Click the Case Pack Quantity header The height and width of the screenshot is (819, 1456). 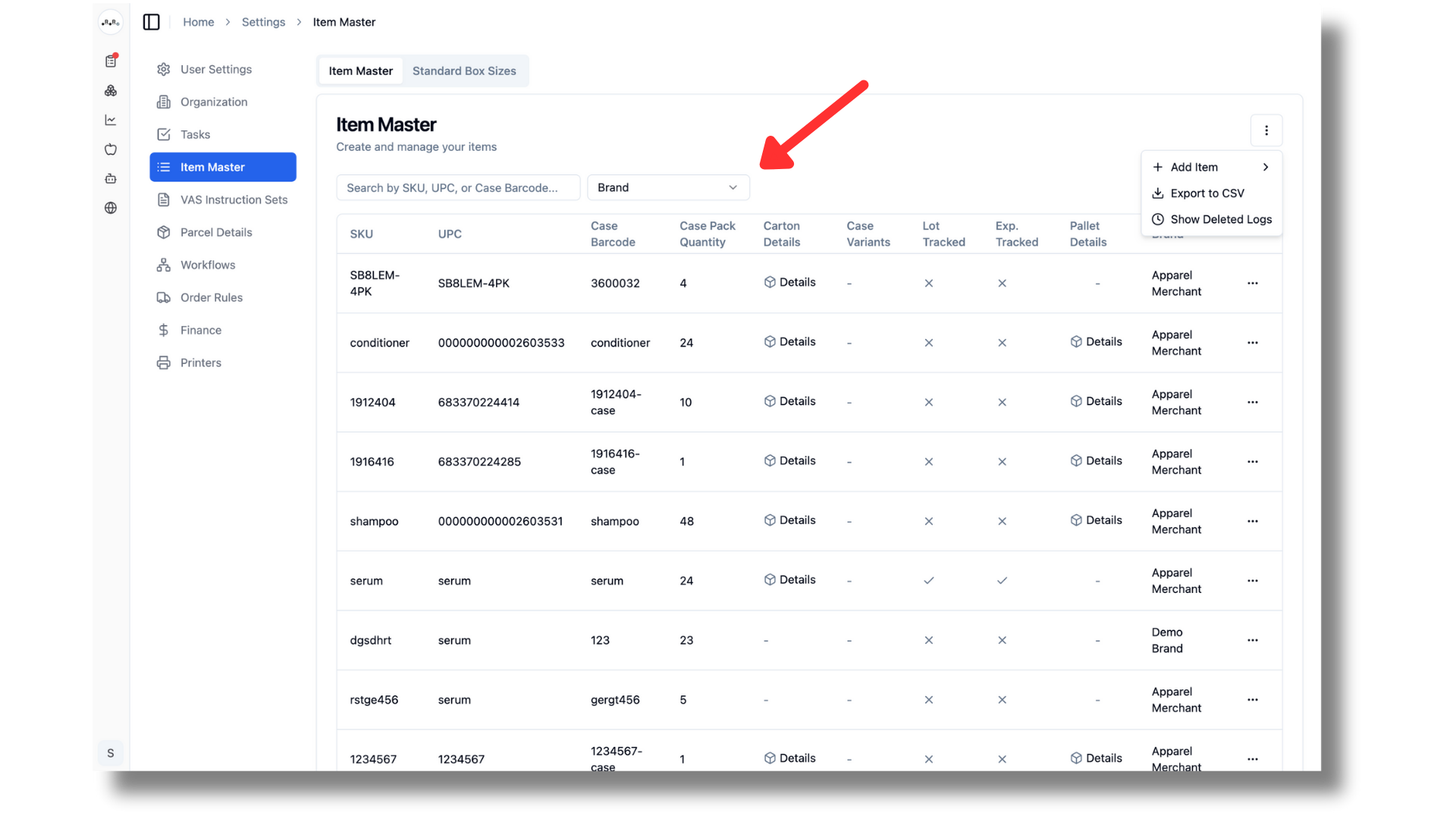708,234
